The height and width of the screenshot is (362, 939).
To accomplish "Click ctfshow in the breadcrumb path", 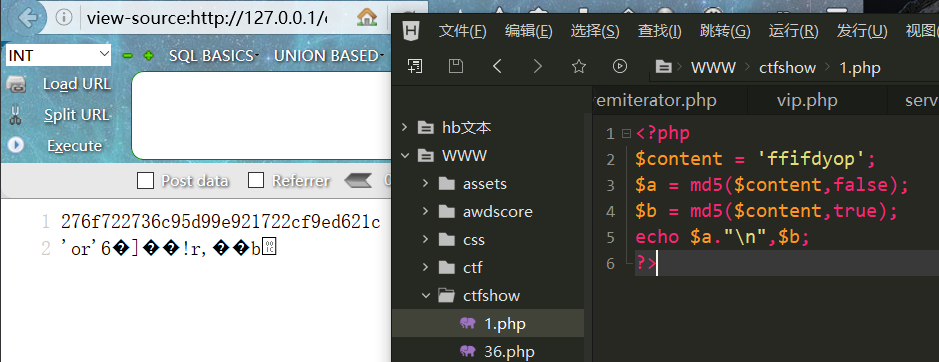I will (787, 68).
